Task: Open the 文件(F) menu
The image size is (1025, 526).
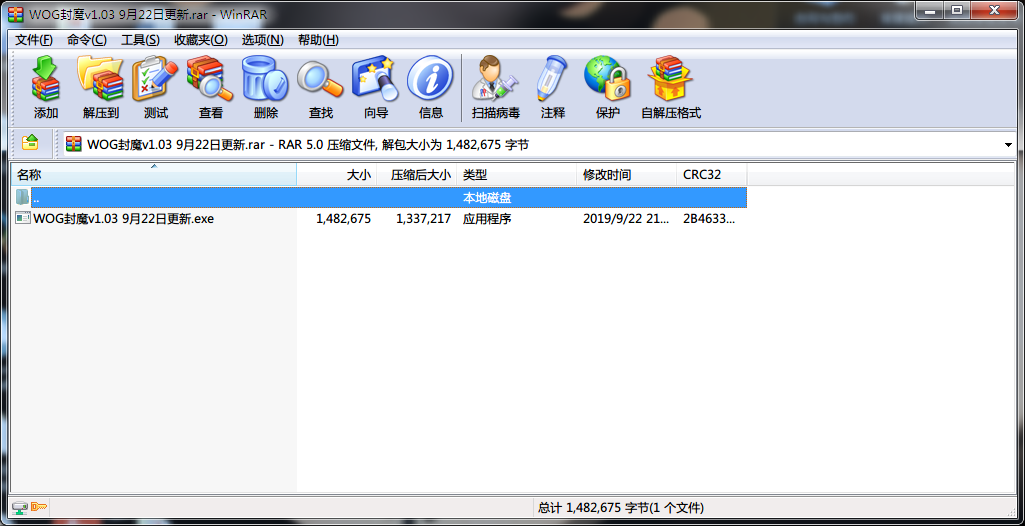Action: (x=34, y=40)
